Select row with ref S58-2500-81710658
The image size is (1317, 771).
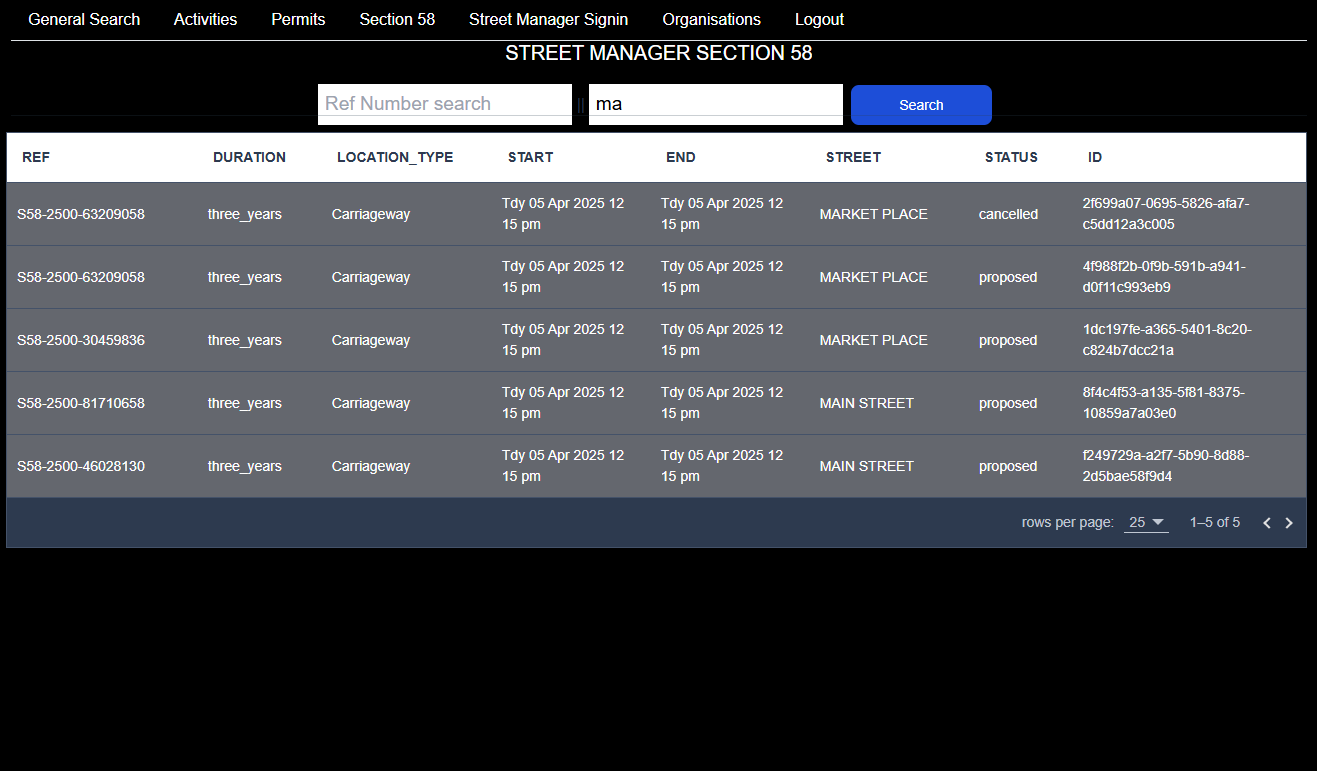click(81, 403)
